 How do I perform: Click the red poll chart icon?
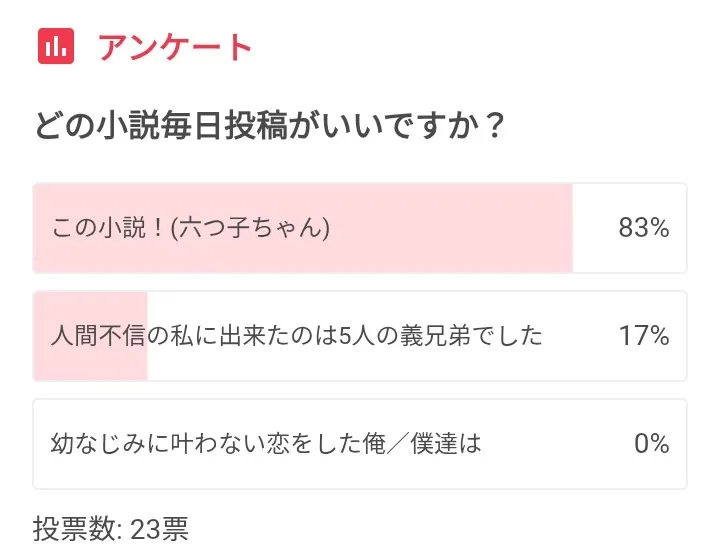tap(56, 46)
